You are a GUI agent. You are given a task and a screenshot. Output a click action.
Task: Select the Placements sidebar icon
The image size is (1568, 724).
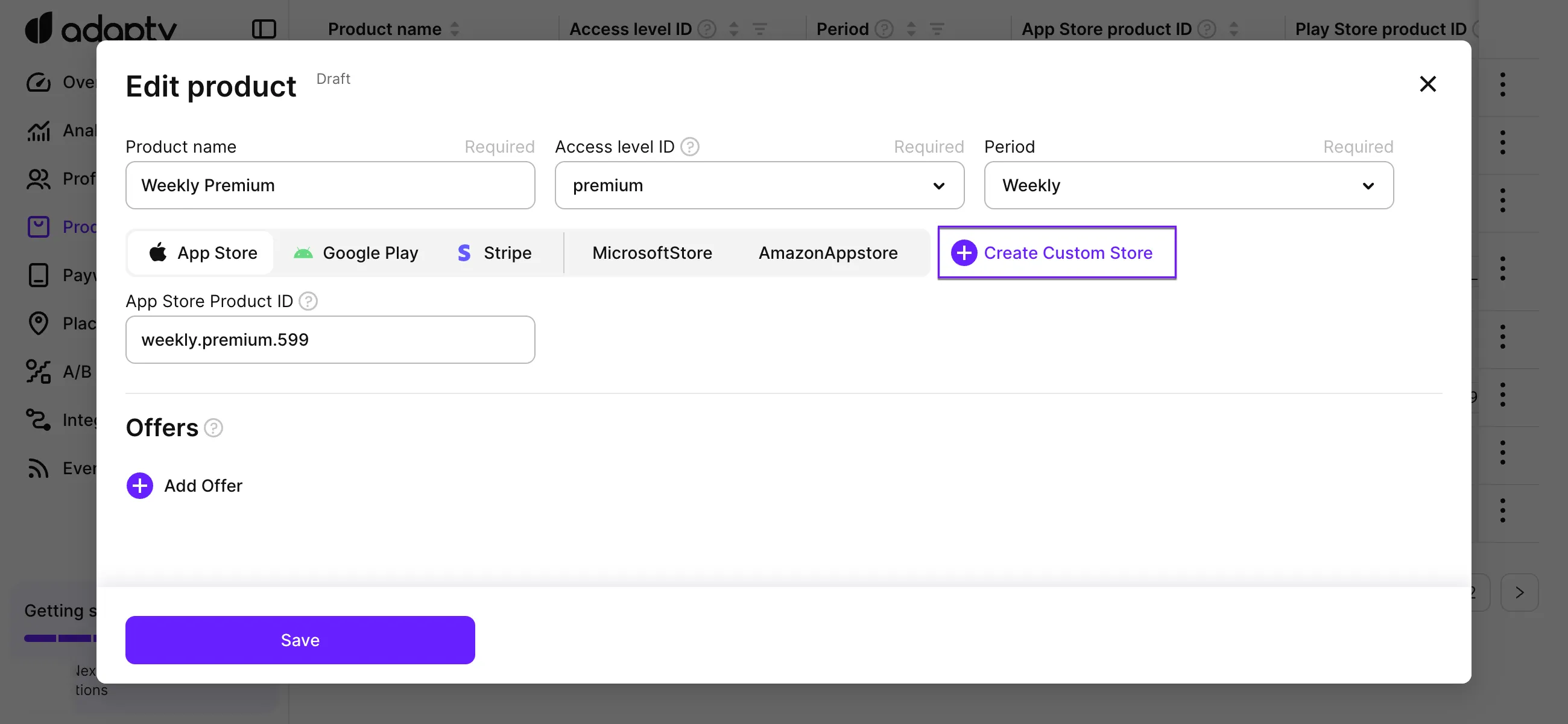[39, 323]
